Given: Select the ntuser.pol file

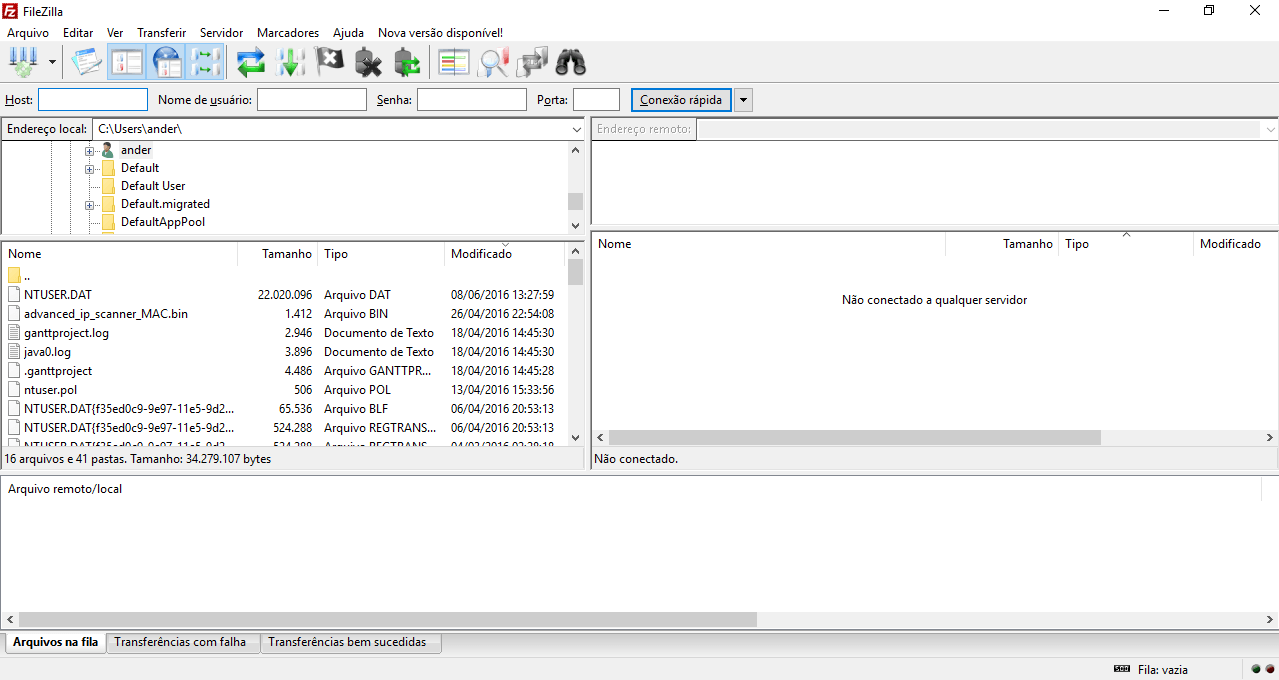Looking at the screenshot, I should tap(284, 390).
